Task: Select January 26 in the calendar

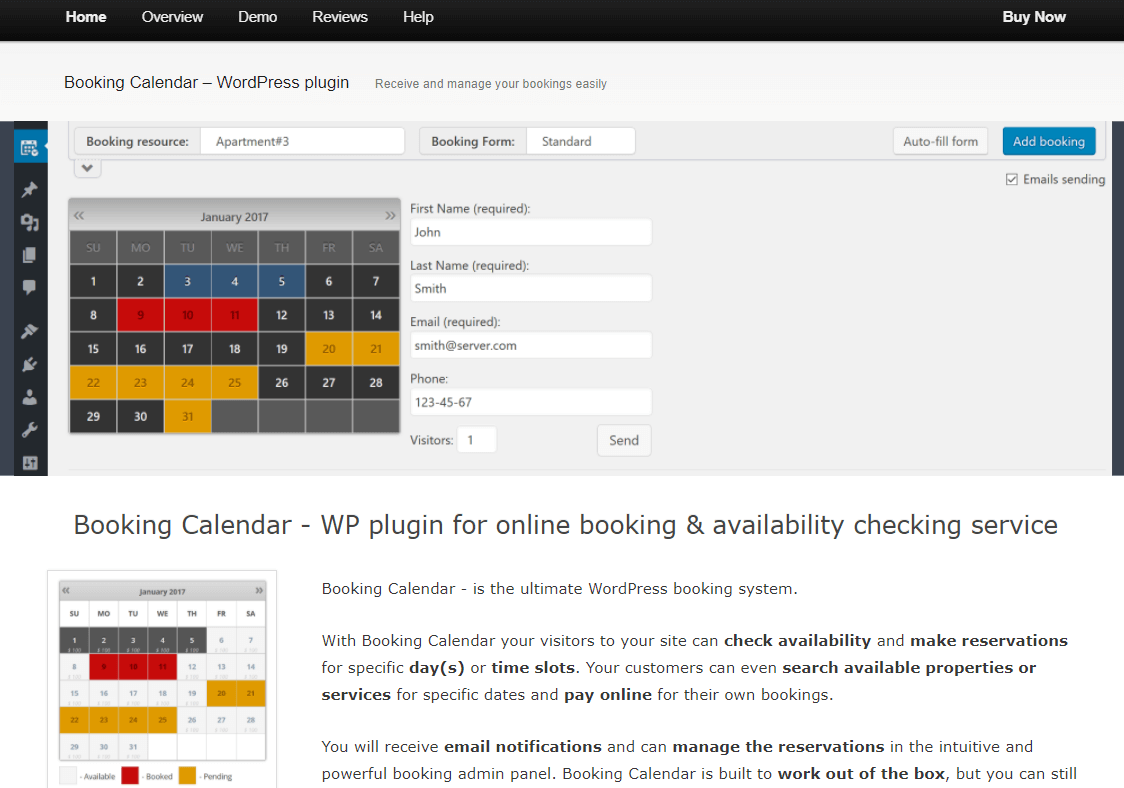Action: pos(282,383)
